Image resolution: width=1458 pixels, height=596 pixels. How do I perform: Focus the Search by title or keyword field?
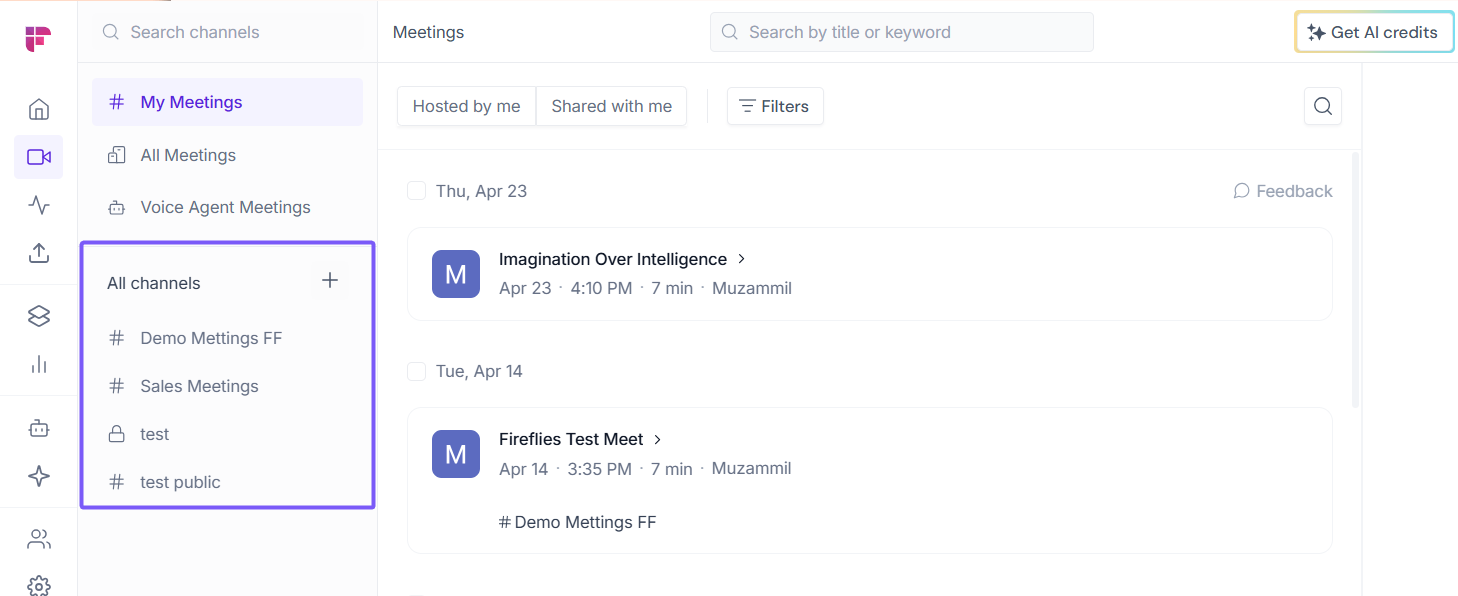pos(902,32)
